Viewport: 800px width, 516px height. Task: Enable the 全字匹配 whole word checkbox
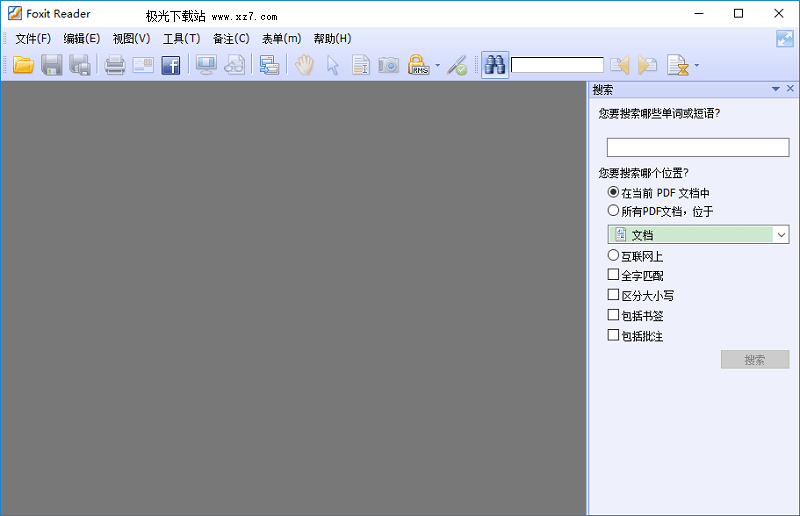point(613,275)
